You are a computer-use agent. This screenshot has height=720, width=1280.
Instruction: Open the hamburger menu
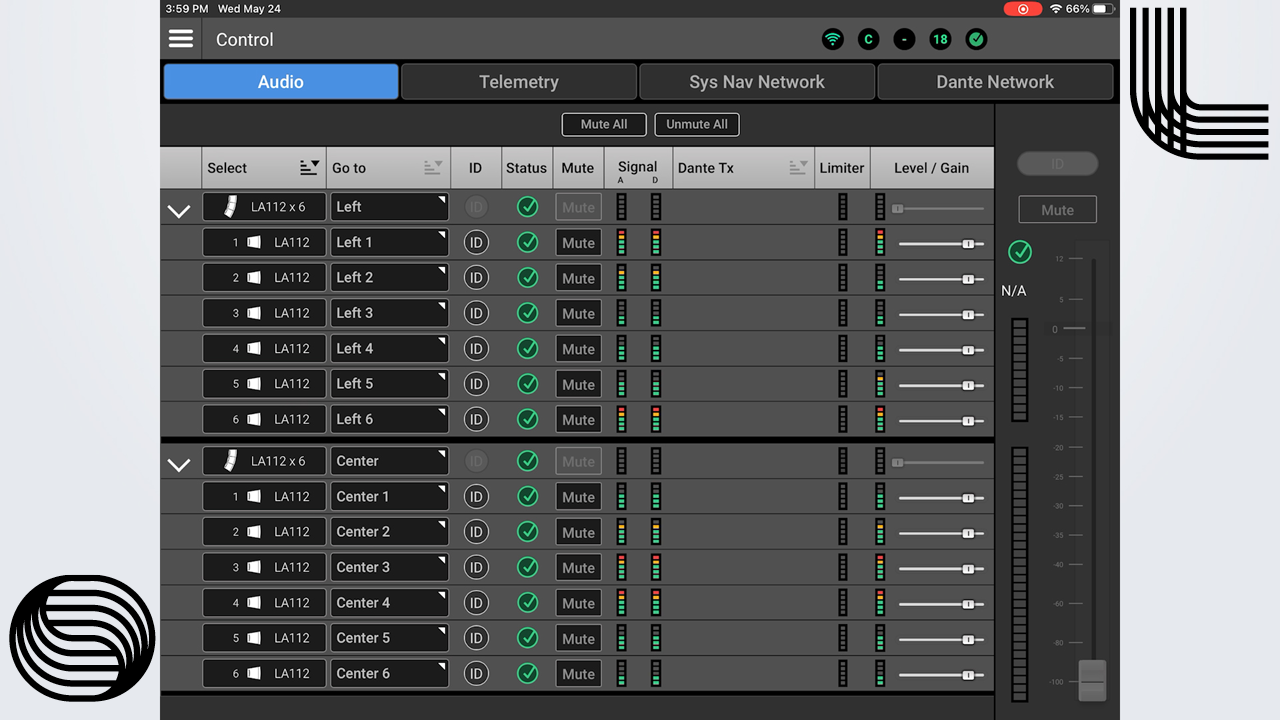pyautogui.click(x=181, y=39)
